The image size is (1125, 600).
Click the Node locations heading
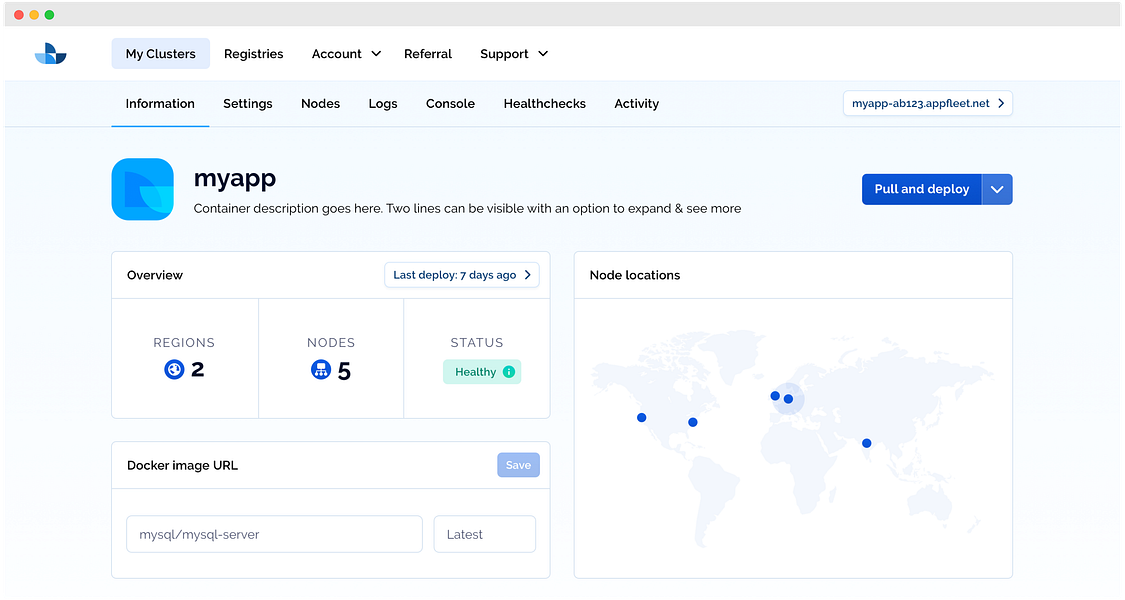coord(635,275)
